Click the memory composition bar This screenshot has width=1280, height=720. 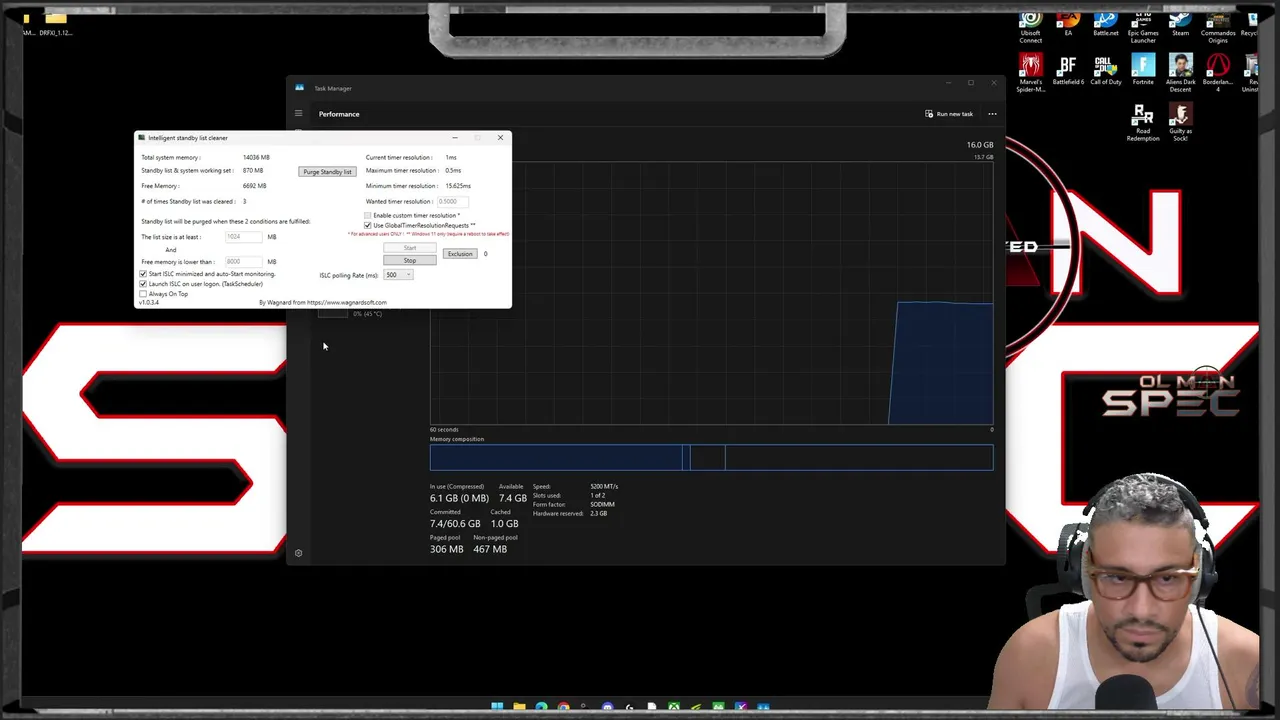711,457
